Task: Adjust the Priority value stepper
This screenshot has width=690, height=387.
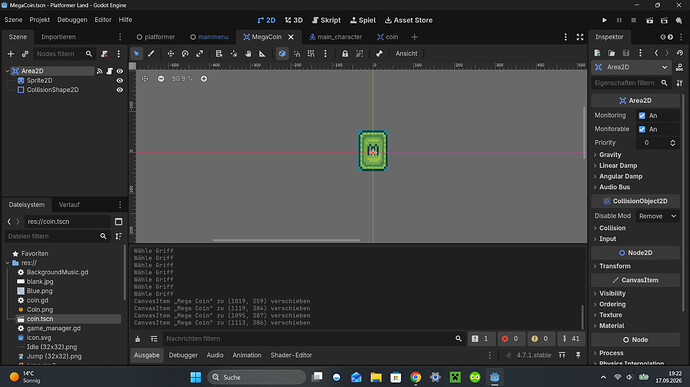Action: click(672, 143)
